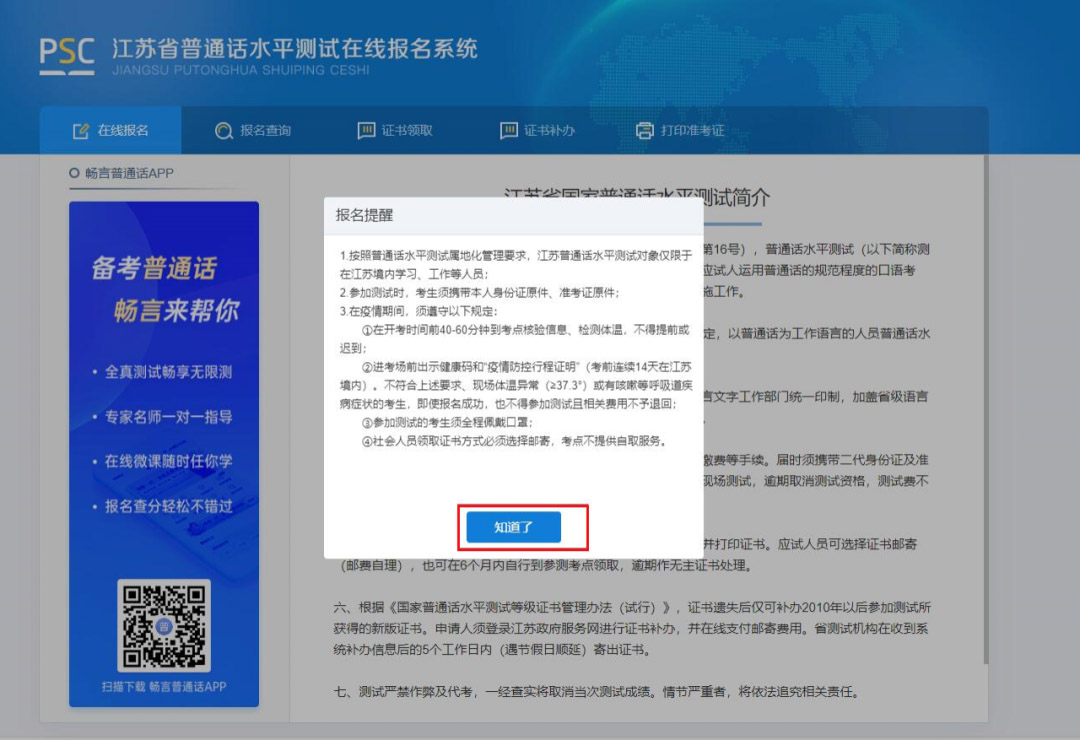Select the 在线报名 tab label

click(x=123, y=131)
